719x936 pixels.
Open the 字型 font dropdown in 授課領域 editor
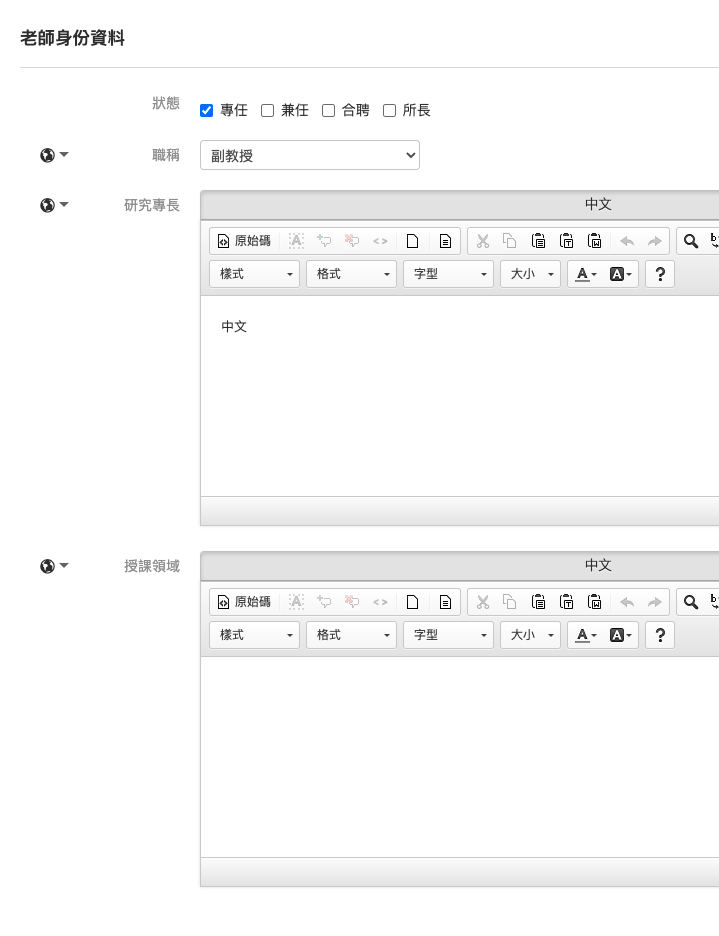point(448,635)
